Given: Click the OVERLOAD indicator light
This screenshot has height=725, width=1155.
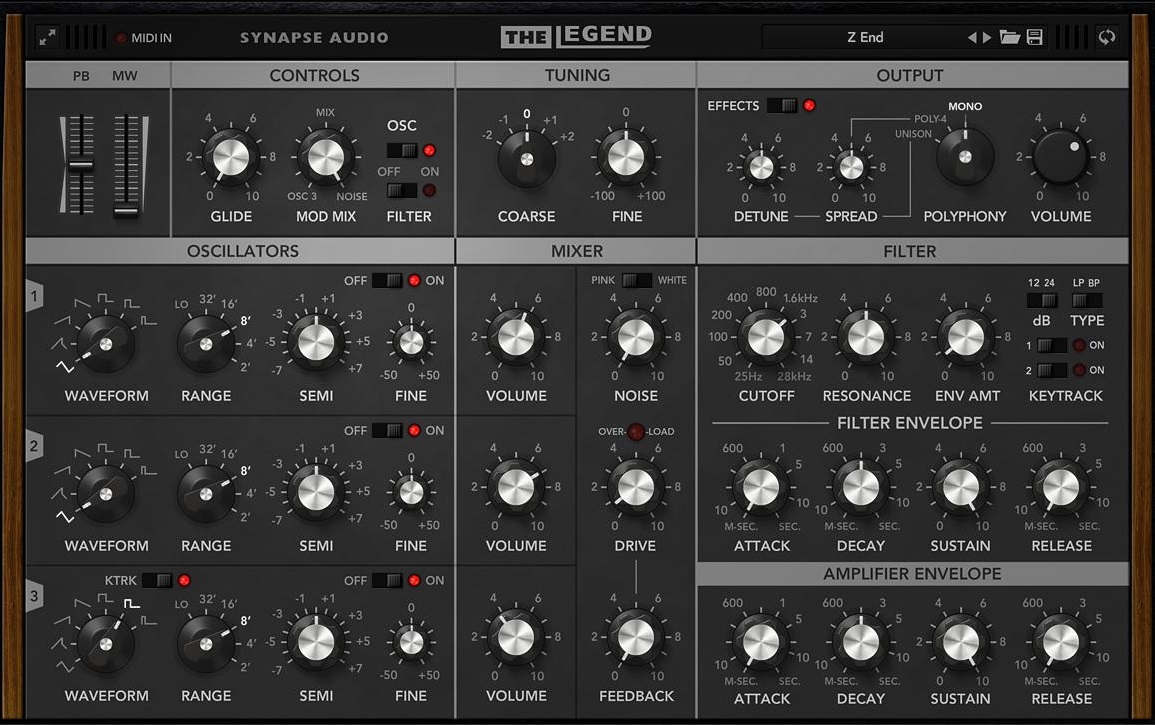Looking at the screenshot, I should click(636, 432).
